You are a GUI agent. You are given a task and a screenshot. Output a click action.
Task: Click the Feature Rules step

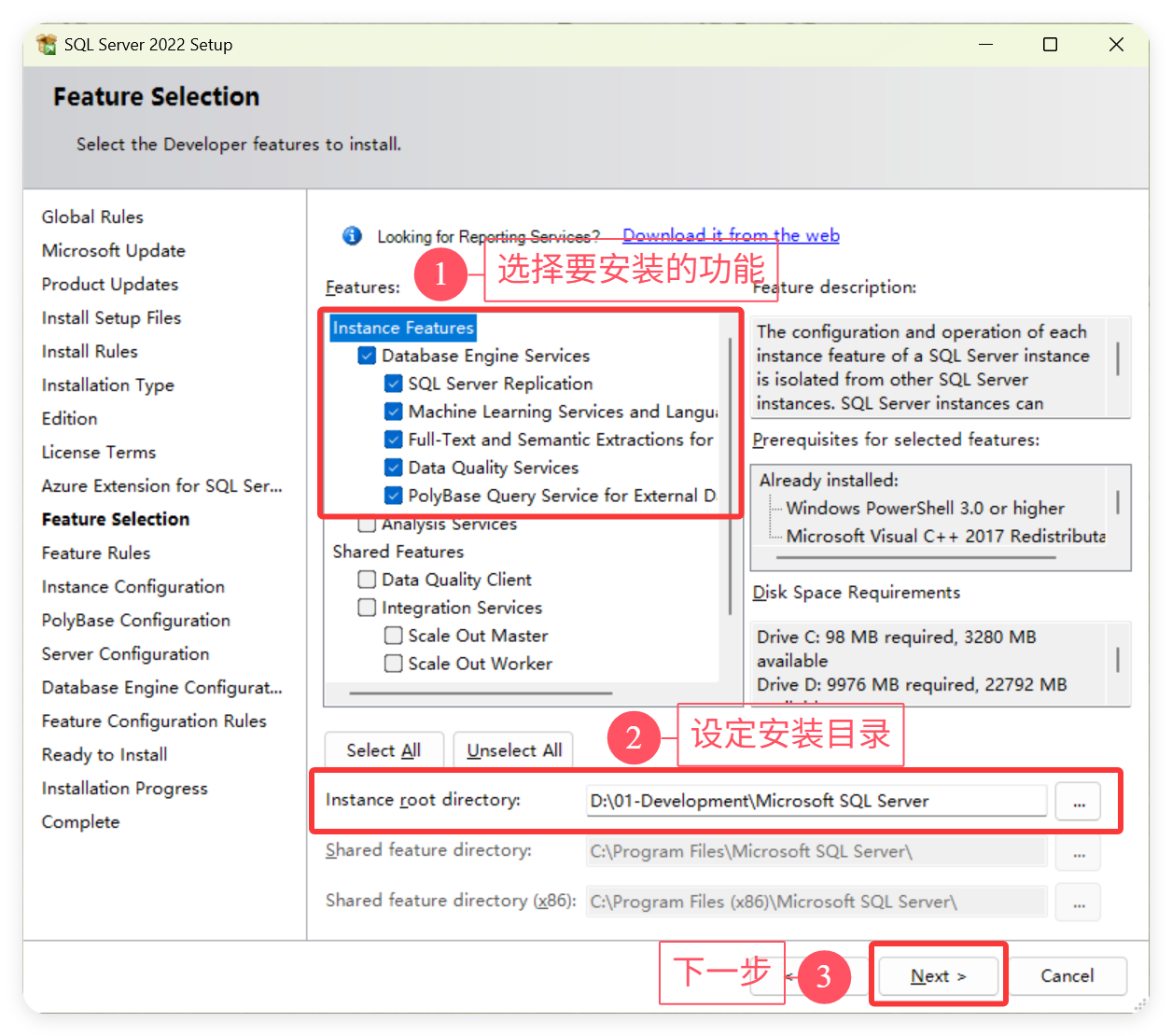coord(96,553)
